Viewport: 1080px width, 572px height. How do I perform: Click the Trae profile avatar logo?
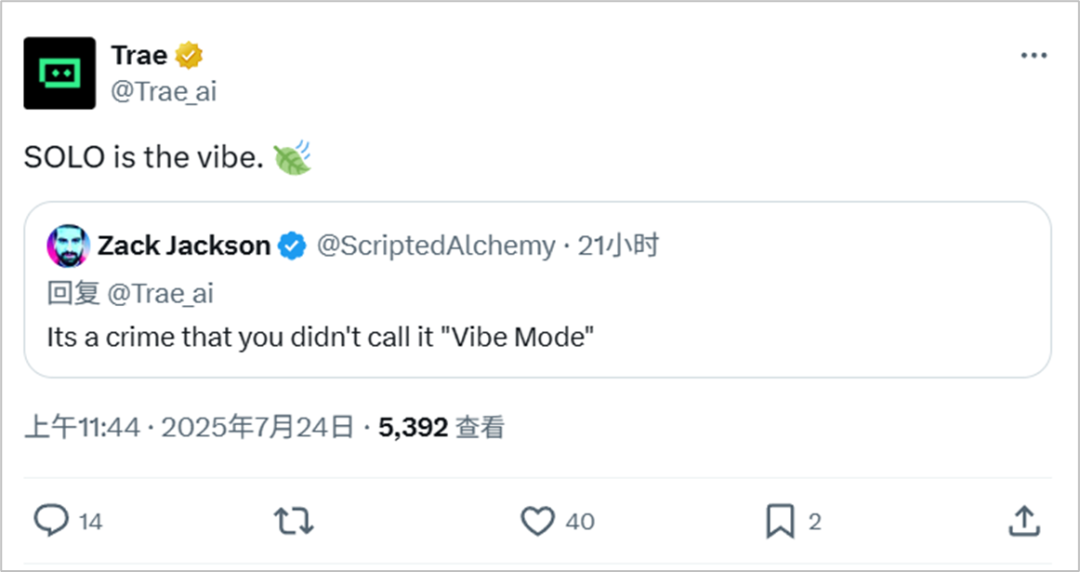(x=59, y=73)
